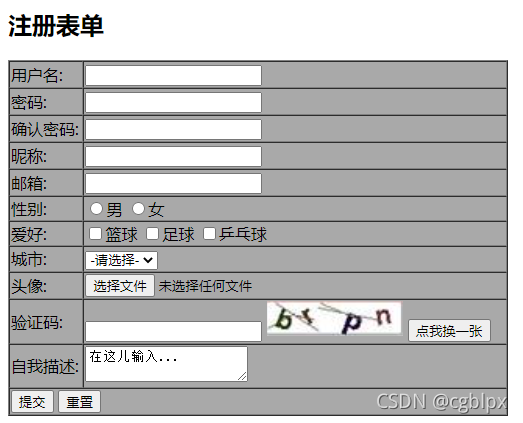Click the 确认密码 text box

[x=173, y=129]
